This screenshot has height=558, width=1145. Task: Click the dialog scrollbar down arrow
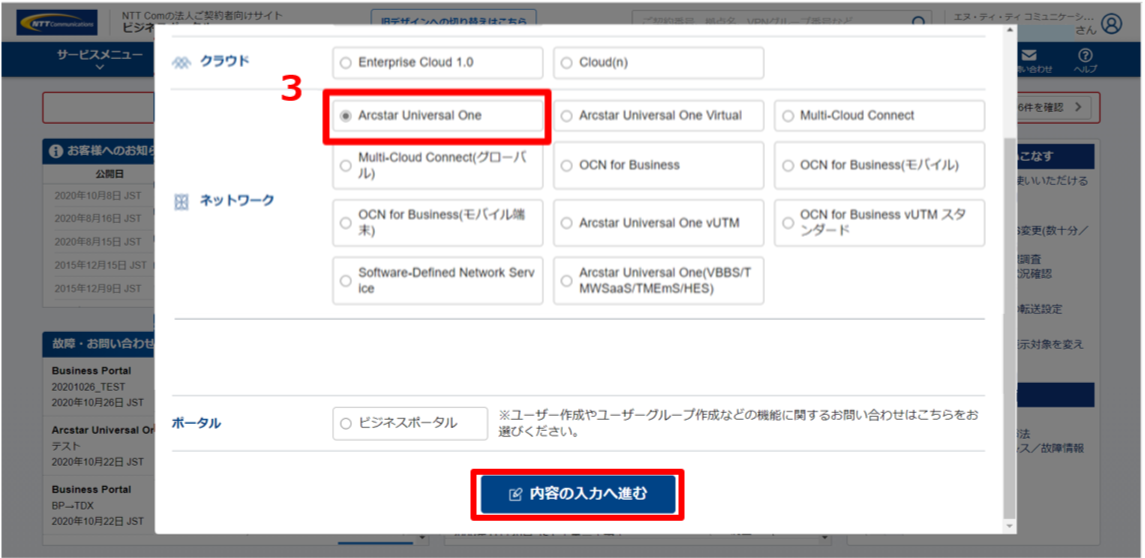pyautogui.click(x=1008, y=526)
